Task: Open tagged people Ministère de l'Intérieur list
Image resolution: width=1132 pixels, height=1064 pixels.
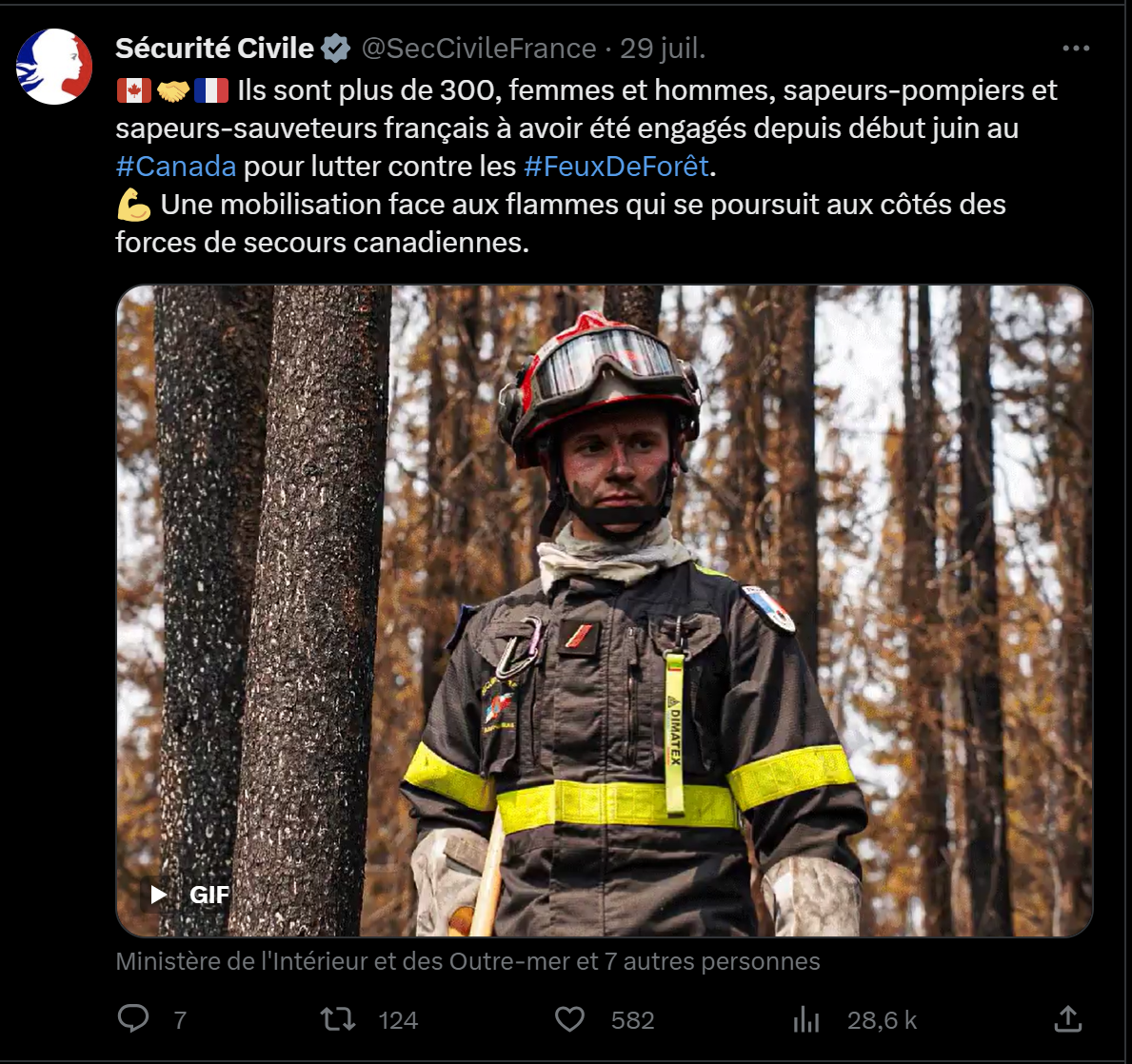Action: [x=467, y=961]
